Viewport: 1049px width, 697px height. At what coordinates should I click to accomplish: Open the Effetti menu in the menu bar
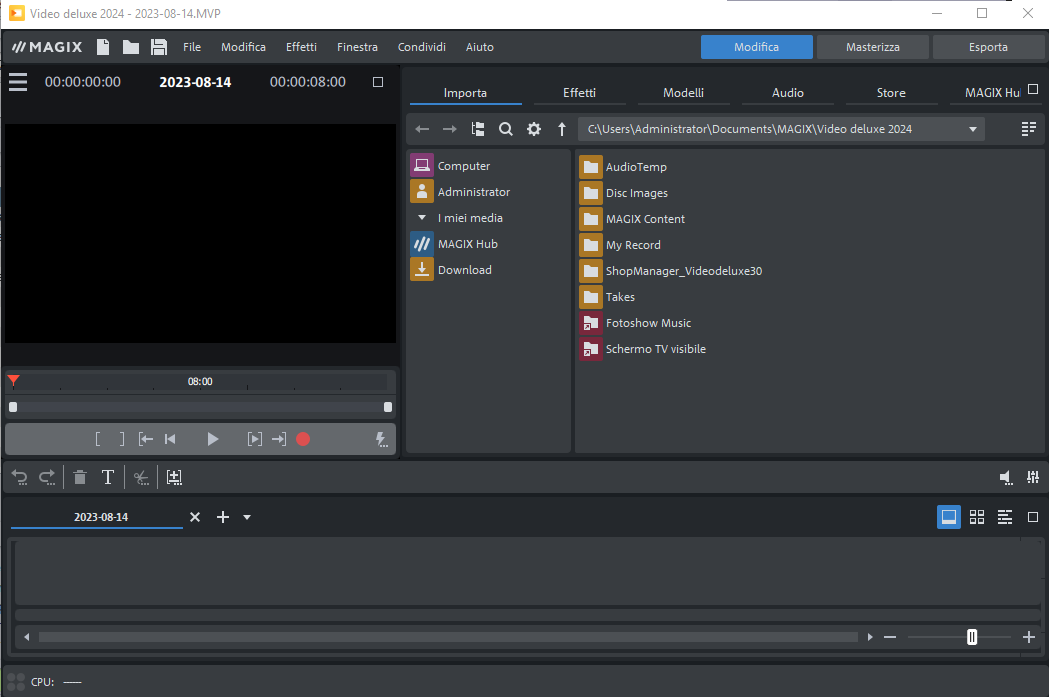pyautogui.click(x=301, y=47)
